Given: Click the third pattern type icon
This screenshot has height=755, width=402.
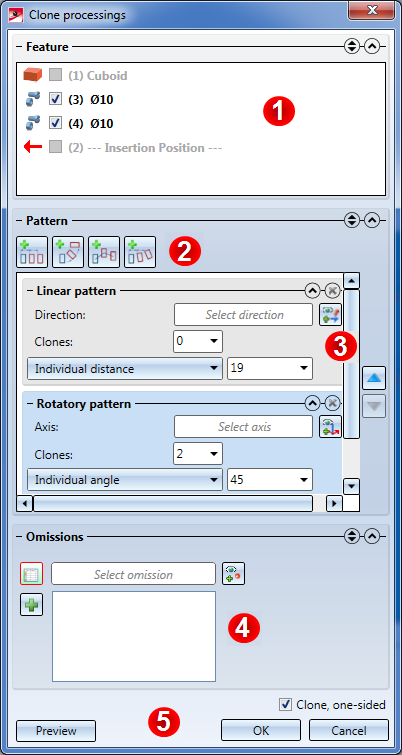Looking at the screenshot, I should 104,252.
